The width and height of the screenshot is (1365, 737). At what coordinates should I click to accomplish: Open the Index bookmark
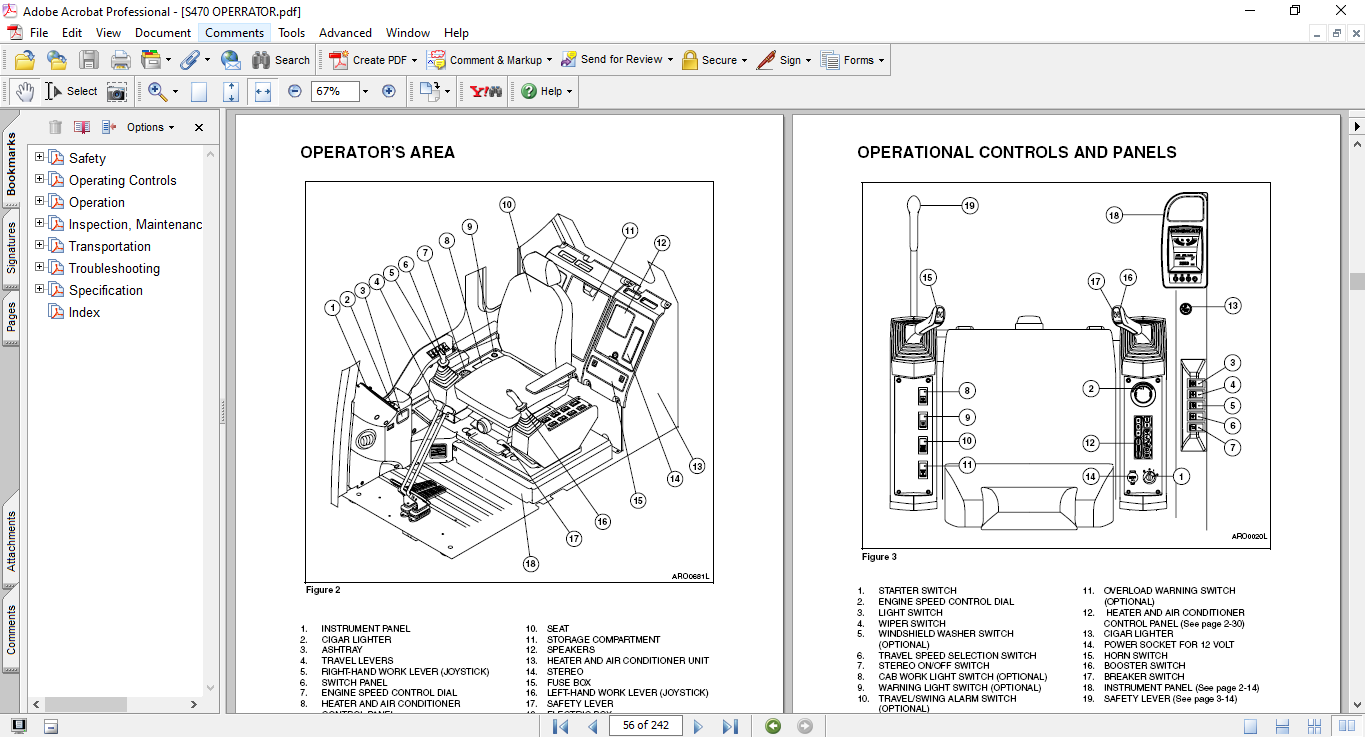pos(84,312)
